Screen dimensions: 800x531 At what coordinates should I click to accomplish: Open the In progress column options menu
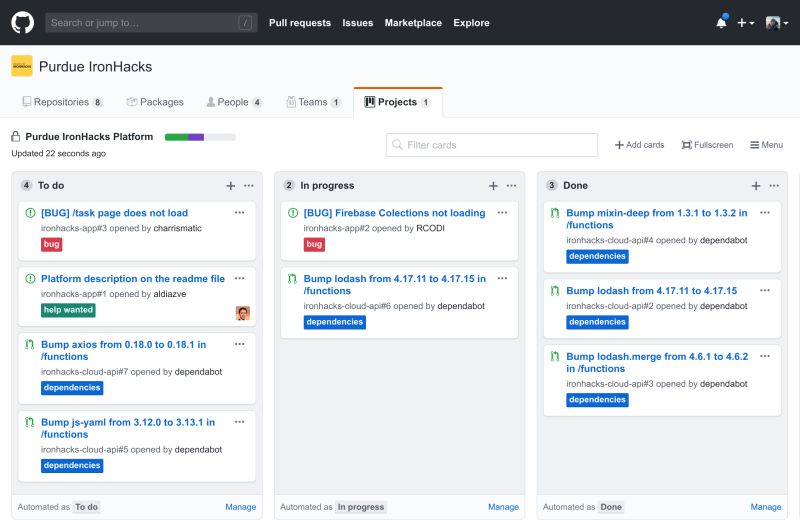(x=512, y=186)
